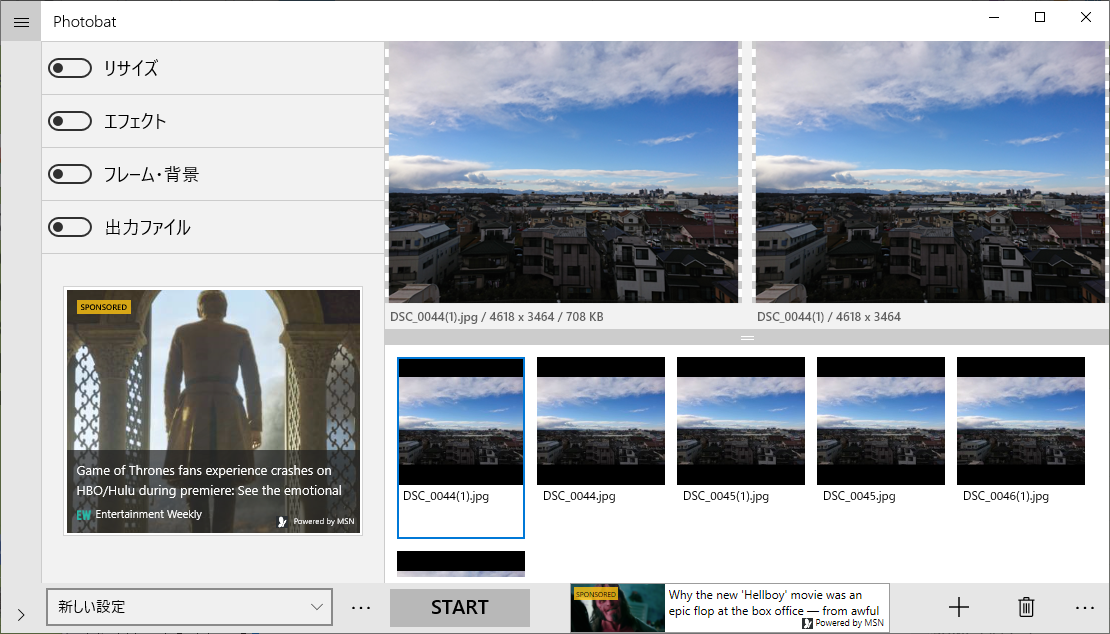Select the DSC_0045(1).jpg thumbnail
1110x634 pixels.
point(740,420)
